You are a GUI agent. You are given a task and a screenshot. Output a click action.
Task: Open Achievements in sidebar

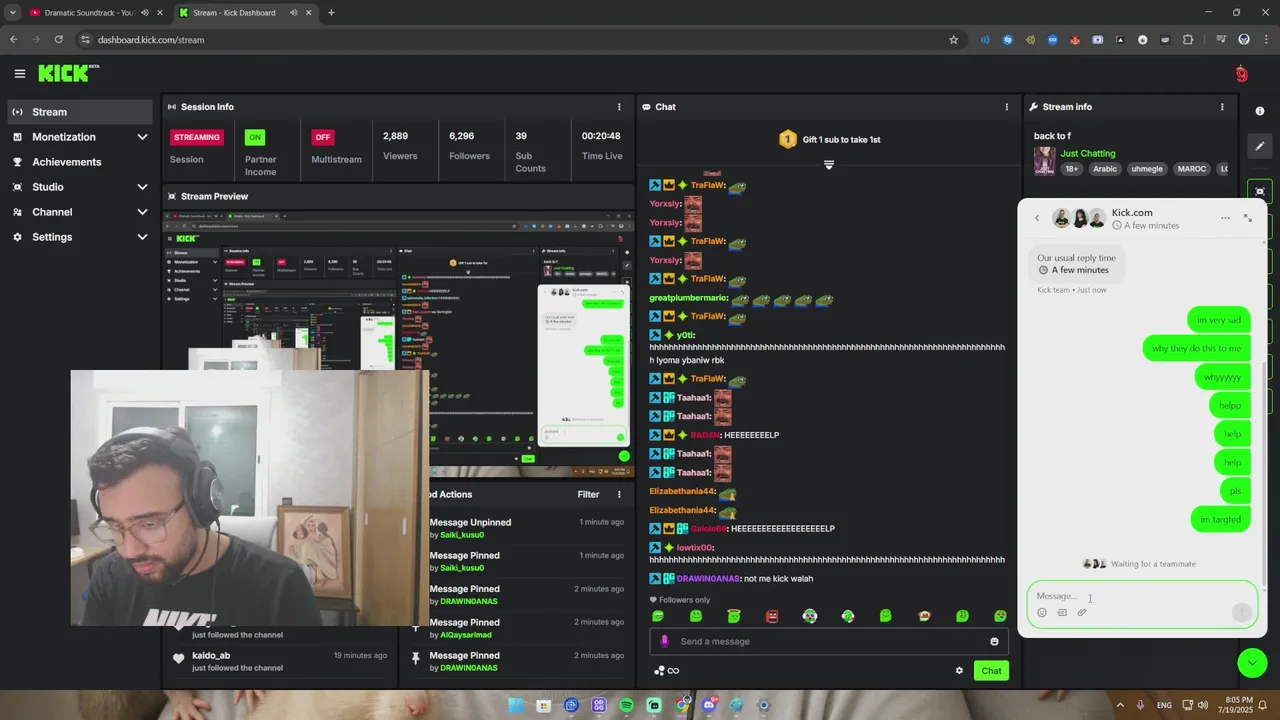(x=80, y=162)
